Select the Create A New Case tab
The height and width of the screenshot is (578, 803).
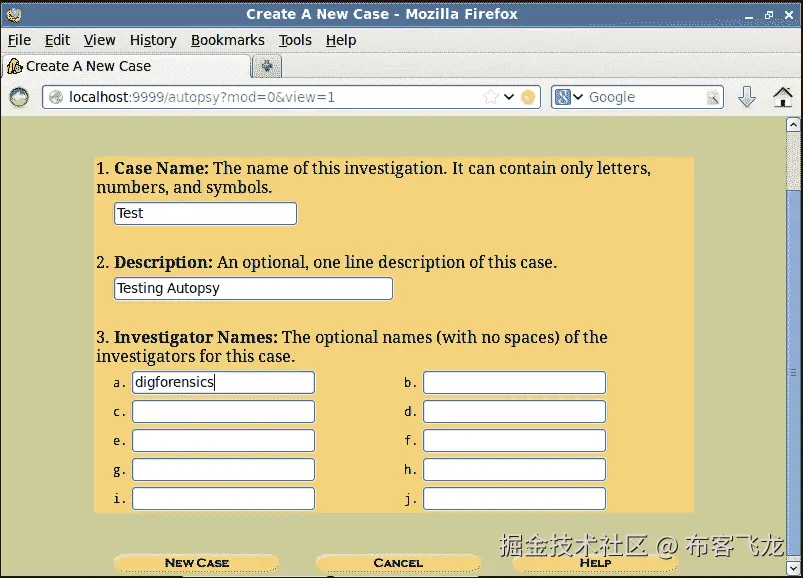pos(126,67)
